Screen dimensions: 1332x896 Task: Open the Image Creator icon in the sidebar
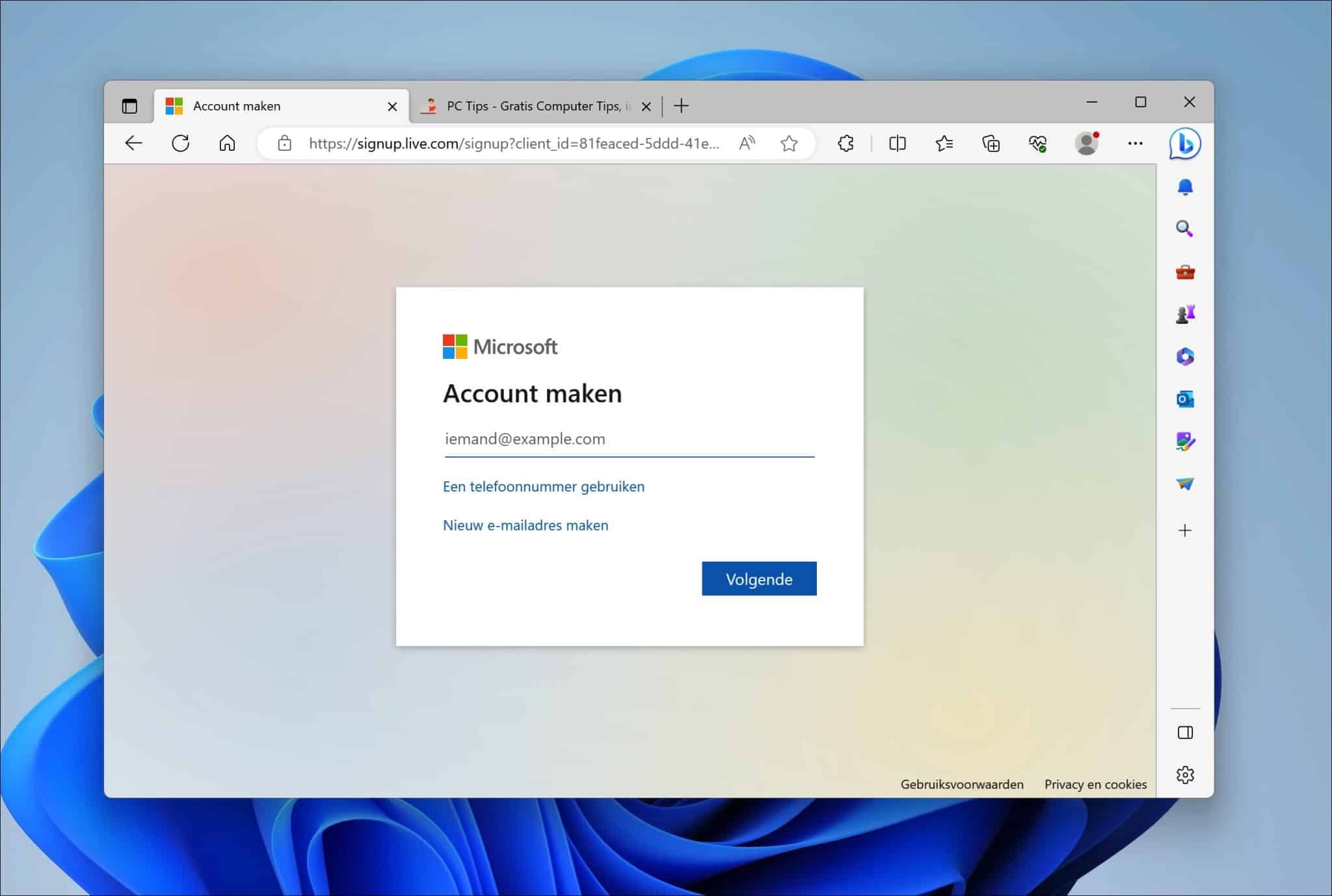click(x=1185, y=441)
